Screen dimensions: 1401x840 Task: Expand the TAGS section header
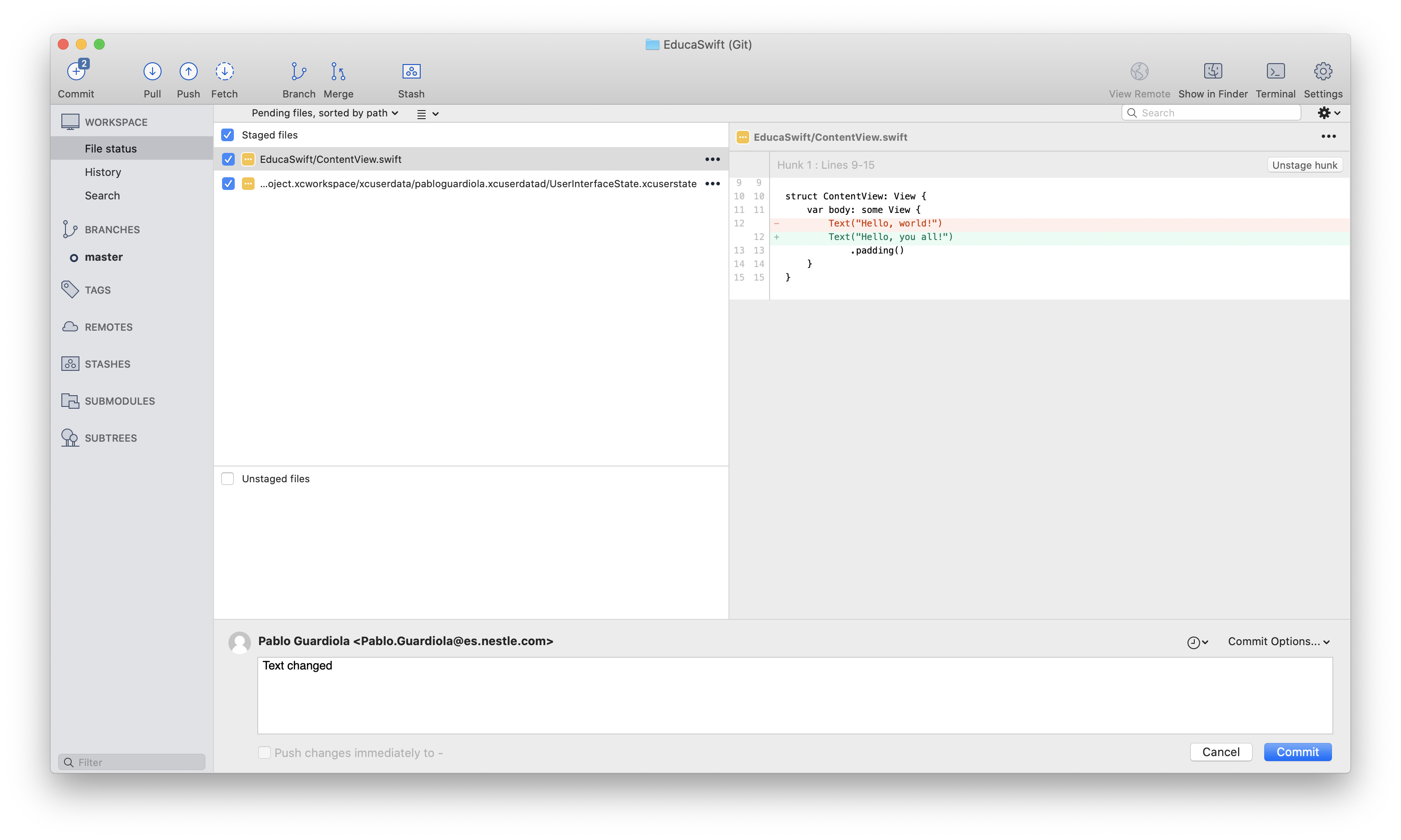[x=97, y=290]
